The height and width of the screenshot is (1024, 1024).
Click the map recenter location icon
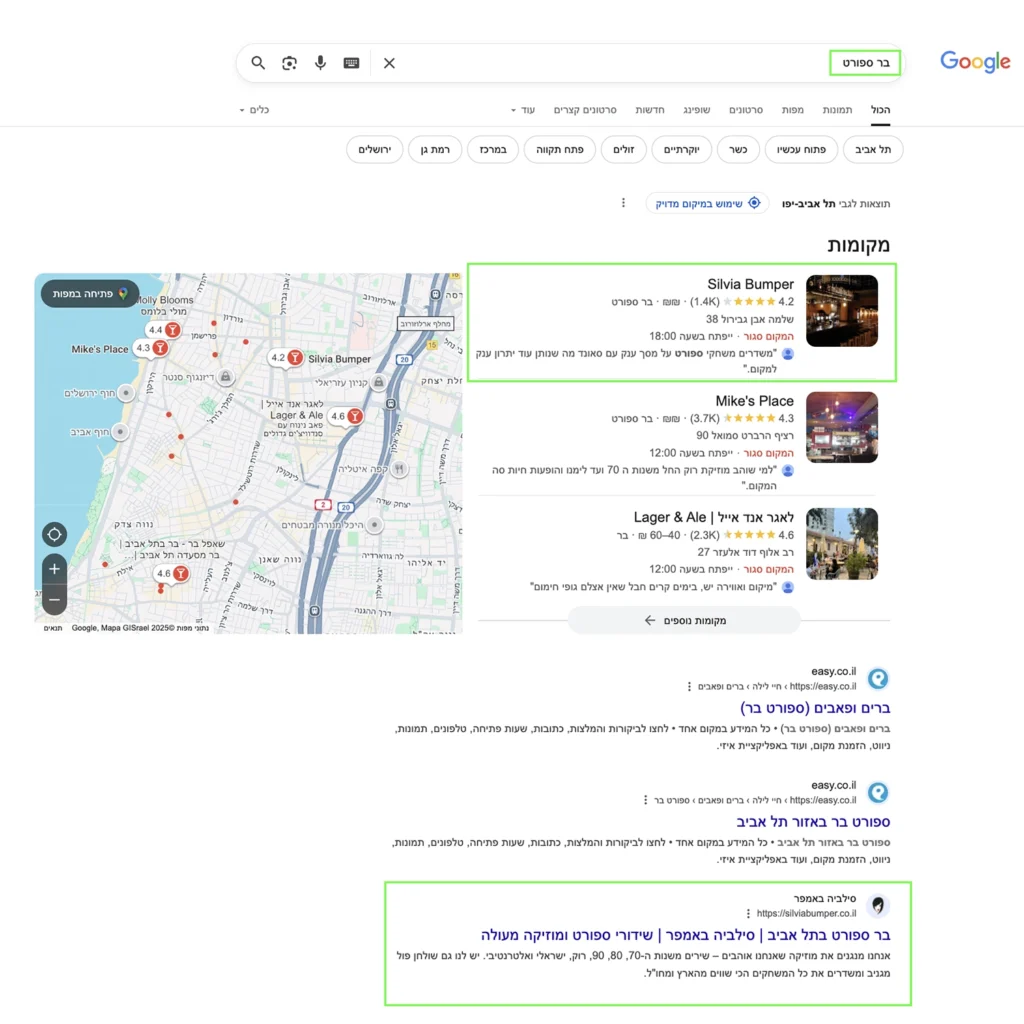(54, 534)
